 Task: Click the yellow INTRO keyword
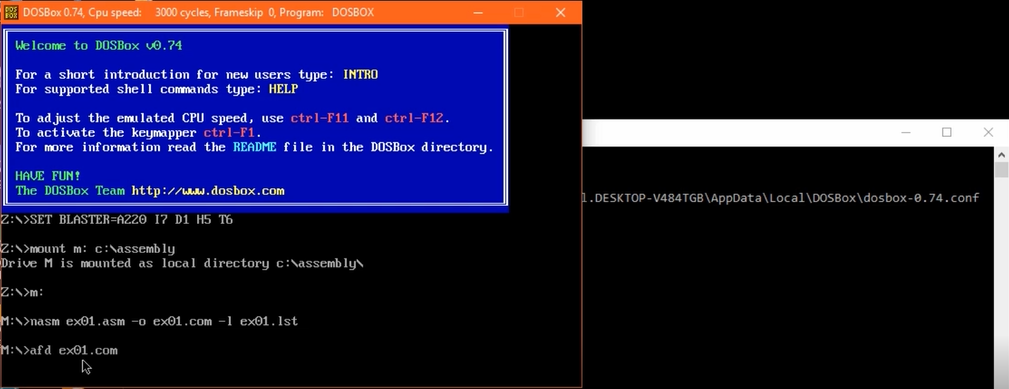[x=360, y=75]
